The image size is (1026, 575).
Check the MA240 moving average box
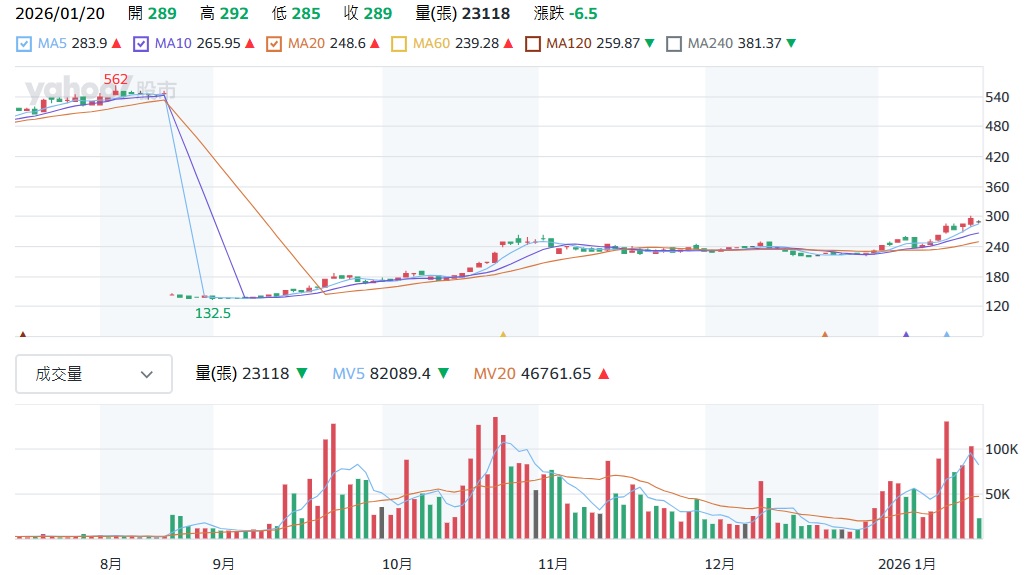pos(674,44)
